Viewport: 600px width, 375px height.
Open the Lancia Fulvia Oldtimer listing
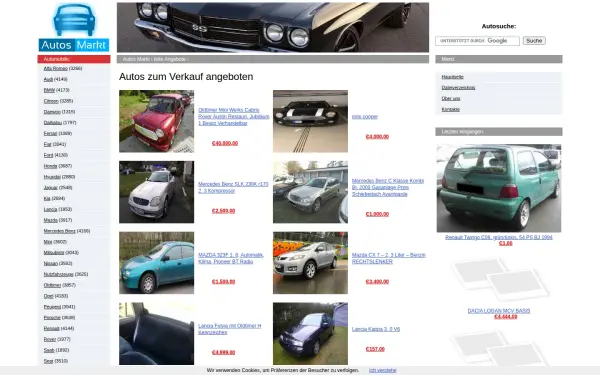230,329
